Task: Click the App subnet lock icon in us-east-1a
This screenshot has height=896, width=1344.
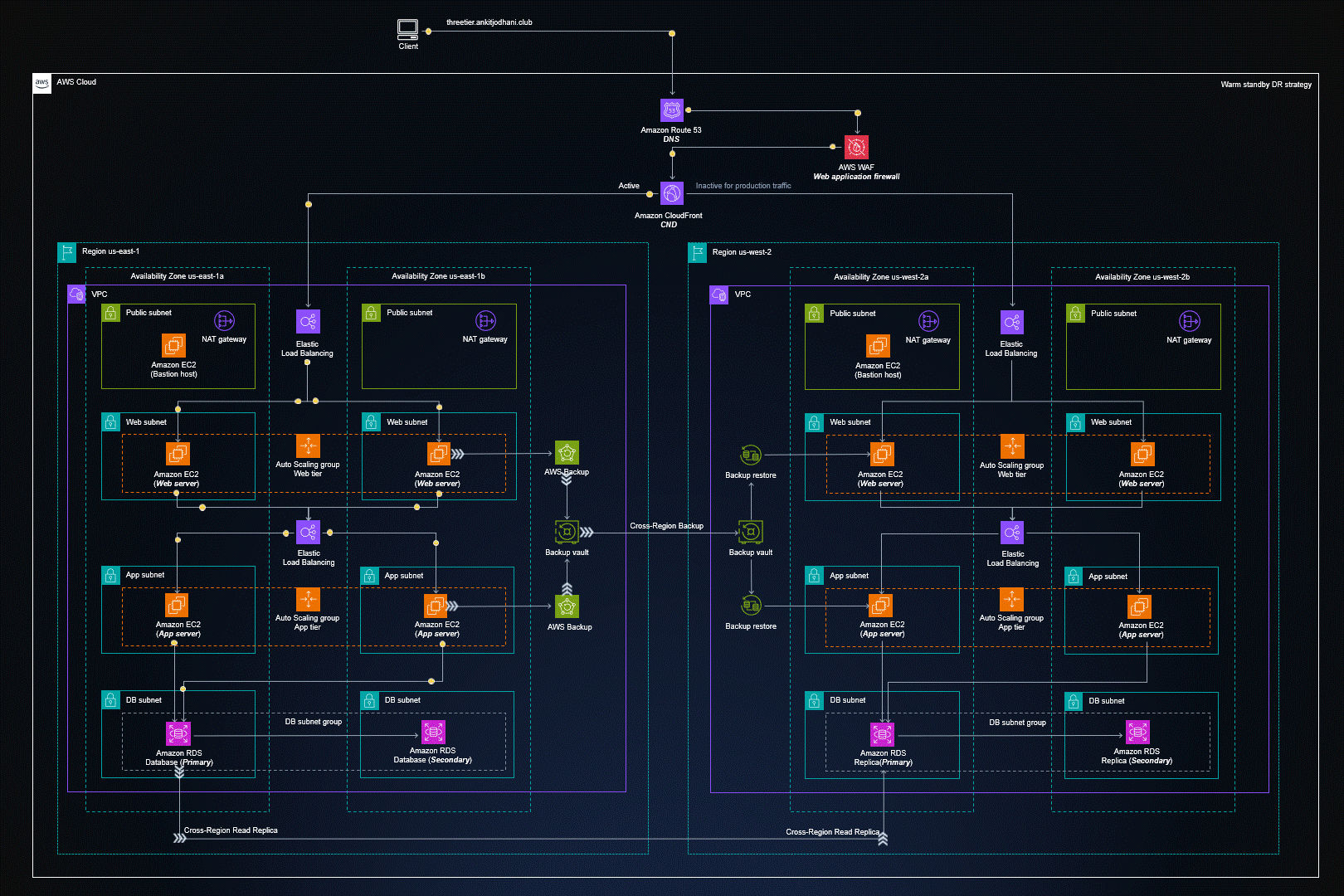Action: tap(110, 575)
